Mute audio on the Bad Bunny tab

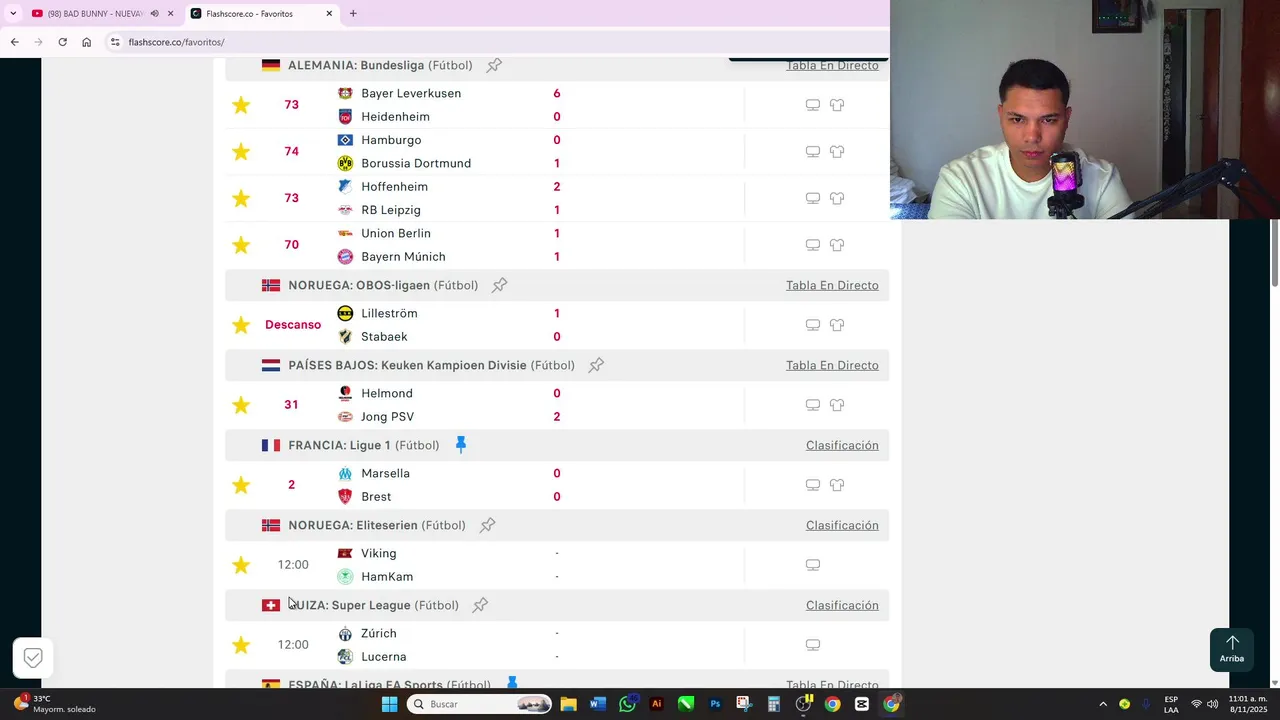tap(154, 14)
